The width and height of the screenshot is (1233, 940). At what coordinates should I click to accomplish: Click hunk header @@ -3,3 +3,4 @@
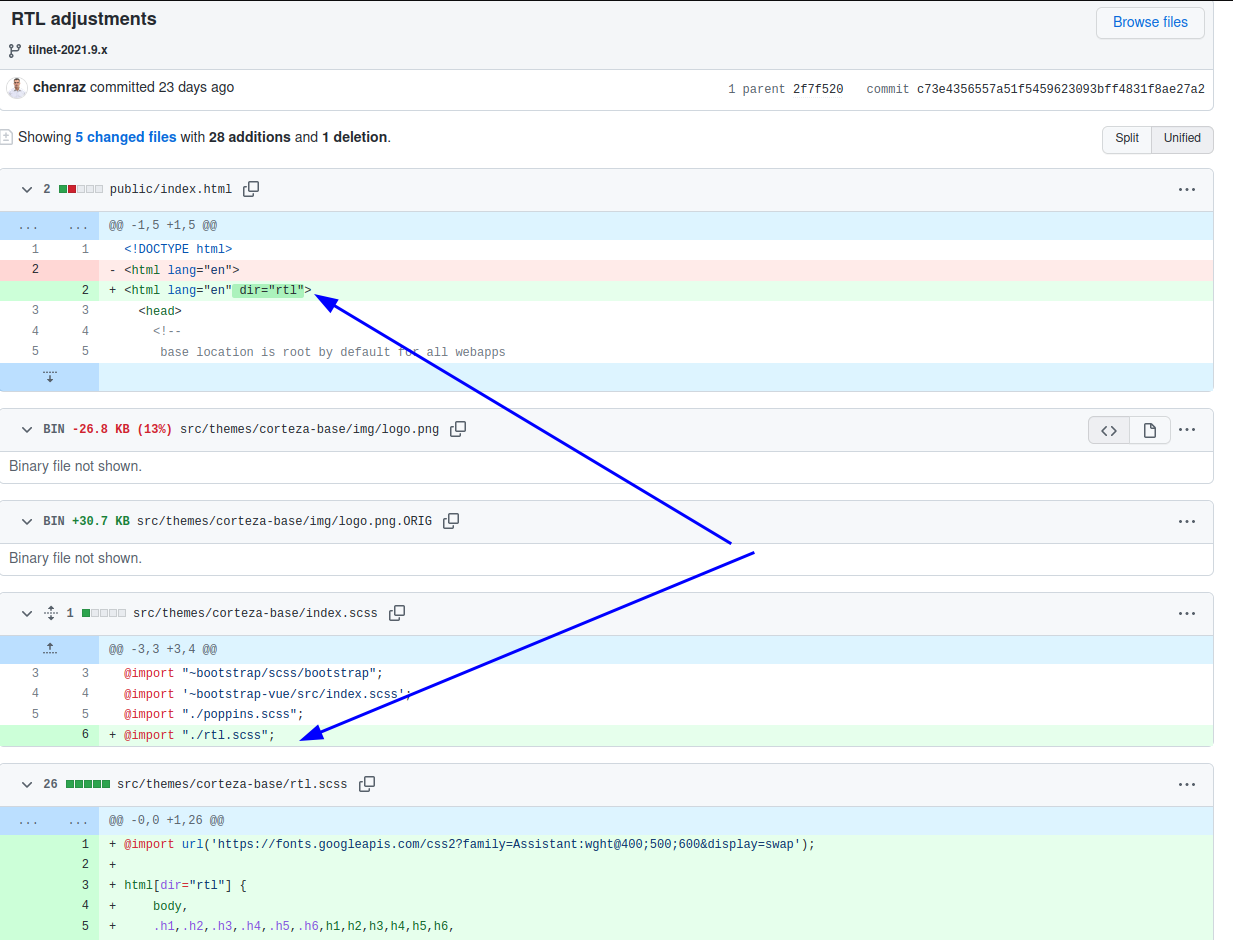[163, 649]
